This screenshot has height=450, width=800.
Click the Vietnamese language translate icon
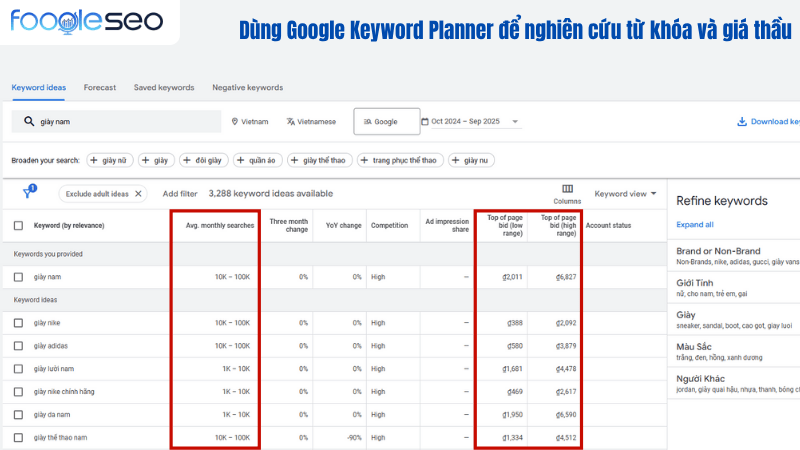291,121
